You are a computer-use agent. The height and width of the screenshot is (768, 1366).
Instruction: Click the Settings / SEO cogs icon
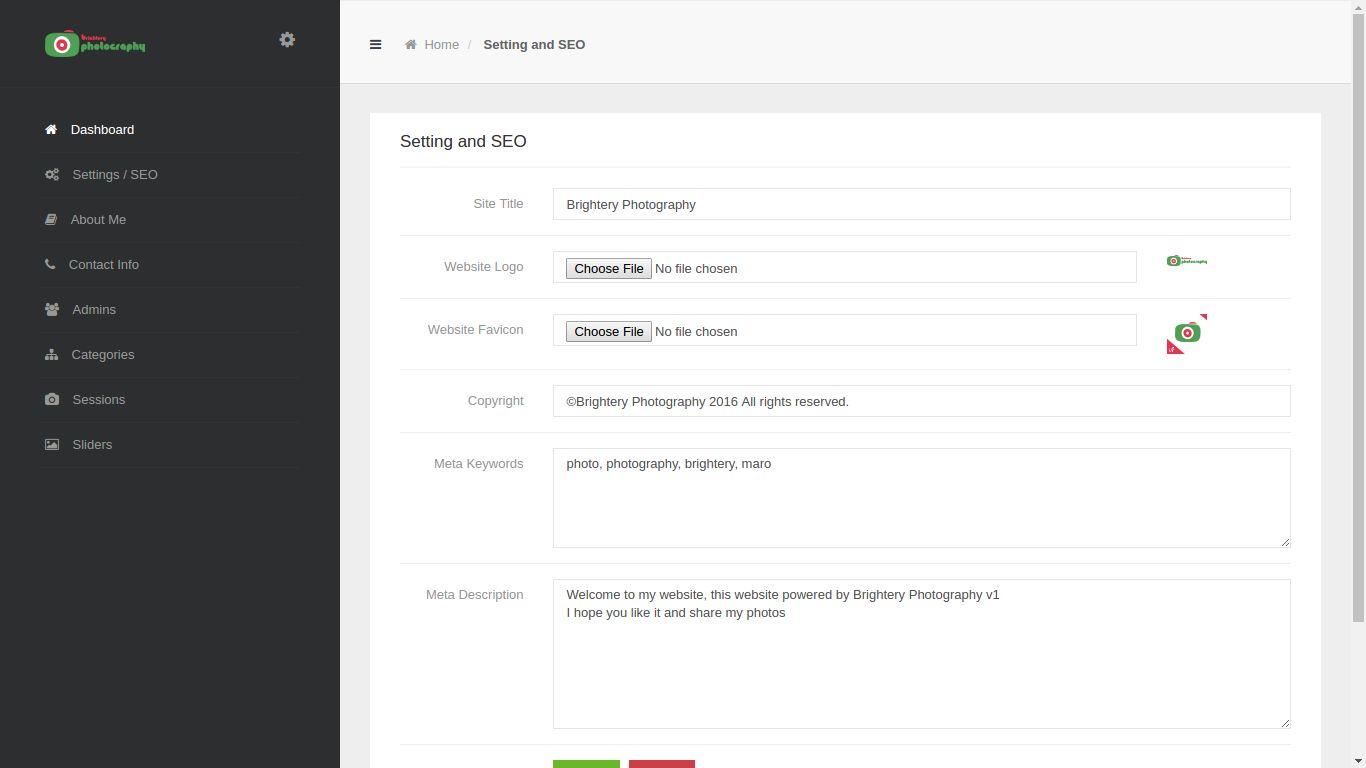[x=52, y=175]
